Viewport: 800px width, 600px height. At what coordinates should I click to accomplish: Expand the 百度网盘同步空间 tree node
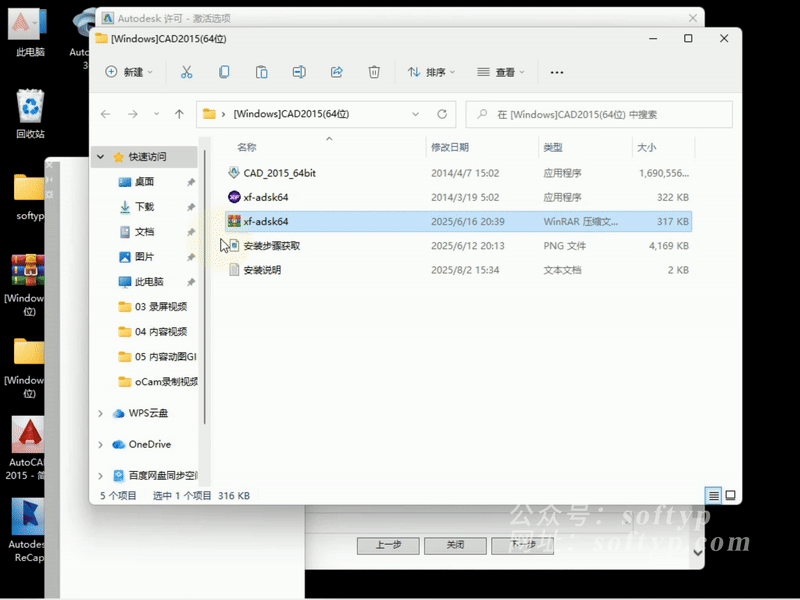[101, 476]
